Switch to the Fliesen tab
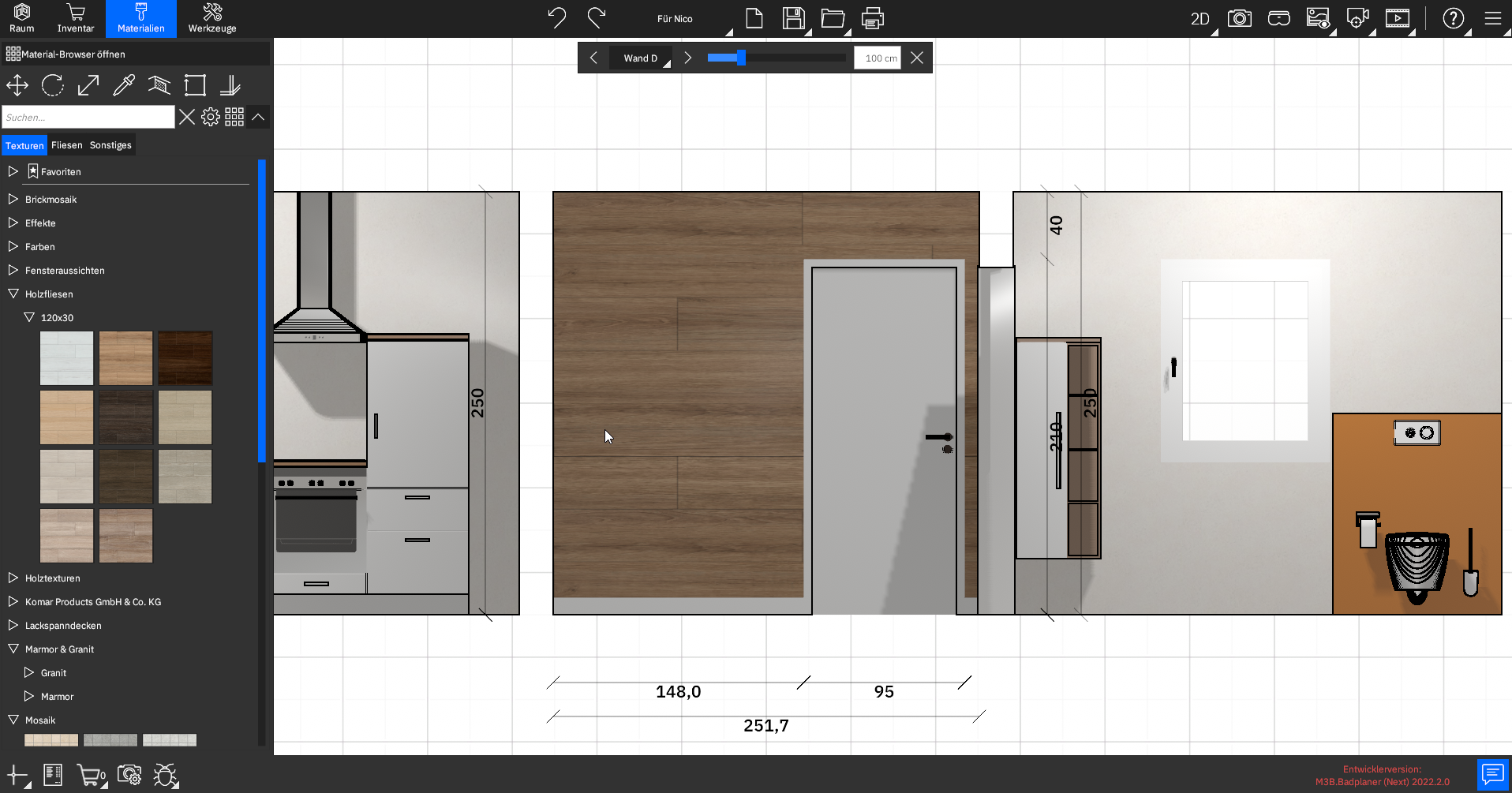Image resolution: width=1512 pixels, height=793 pixels. (x=67, y=145)
